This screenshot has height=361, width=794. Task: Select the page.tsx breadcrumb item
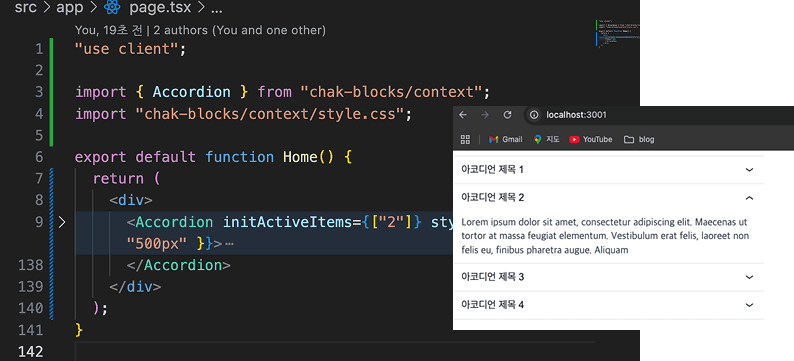161,8
